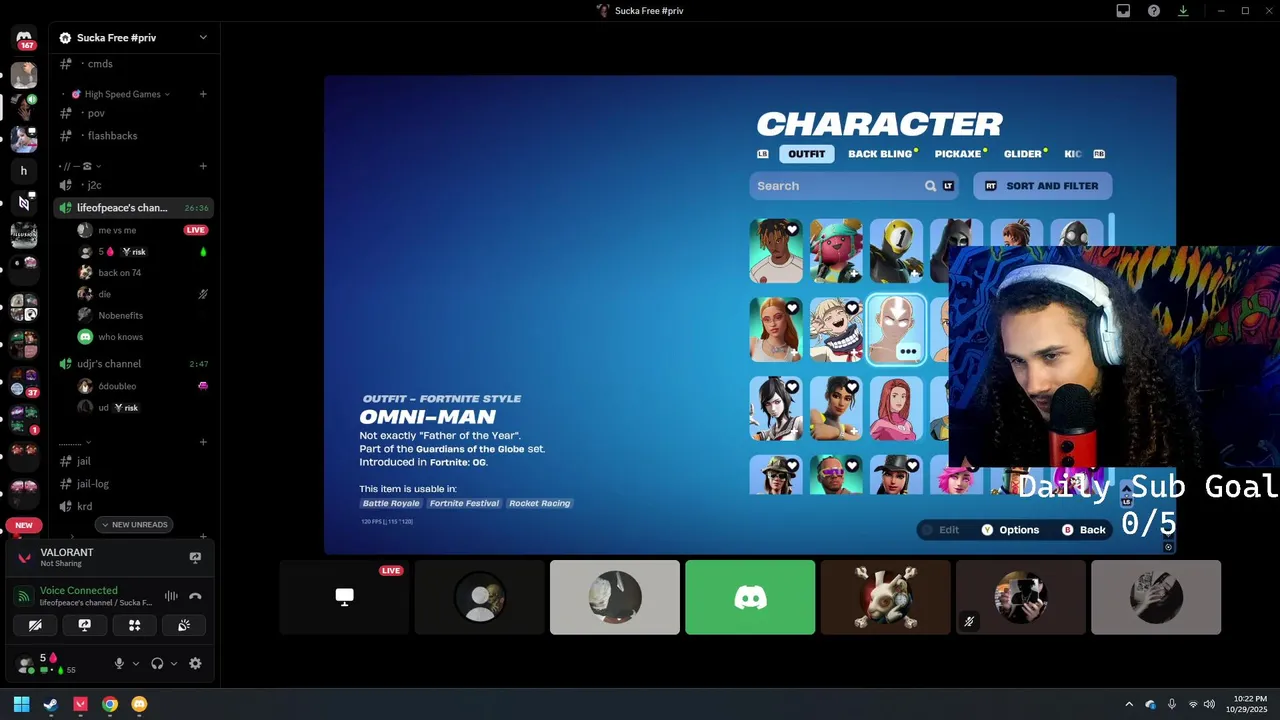This screenshot has width=1280, height=720.
Task: Open Discord help question mark icon
Action: [x=1154, y=11]
